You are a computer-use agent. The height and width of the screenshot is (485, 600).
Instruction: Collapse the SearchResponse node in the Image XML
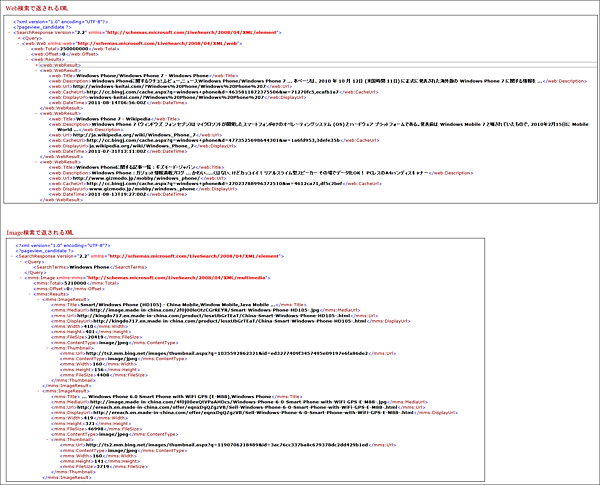[11, 256]
